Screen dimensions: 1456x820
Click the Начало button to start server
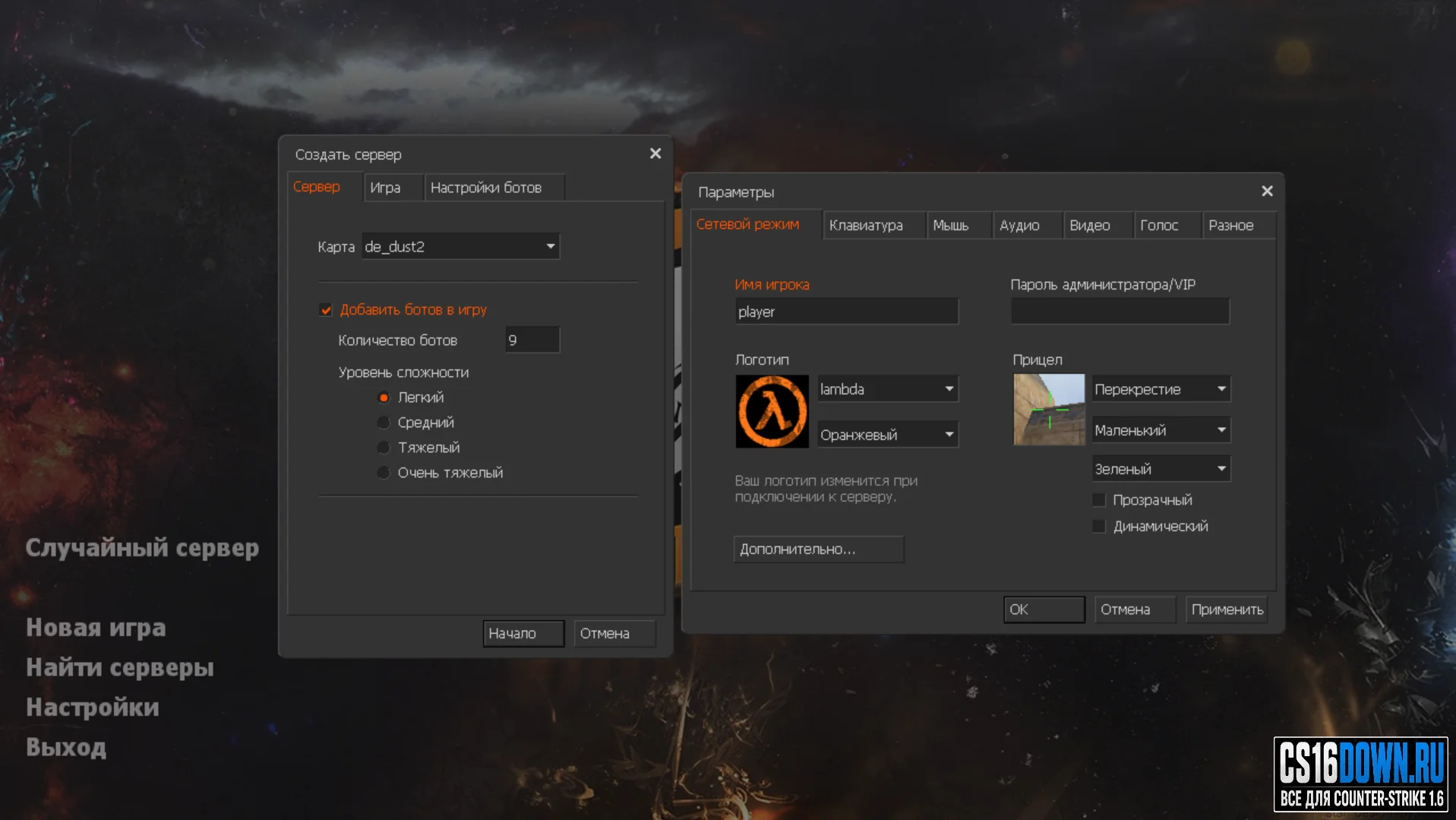523,633
